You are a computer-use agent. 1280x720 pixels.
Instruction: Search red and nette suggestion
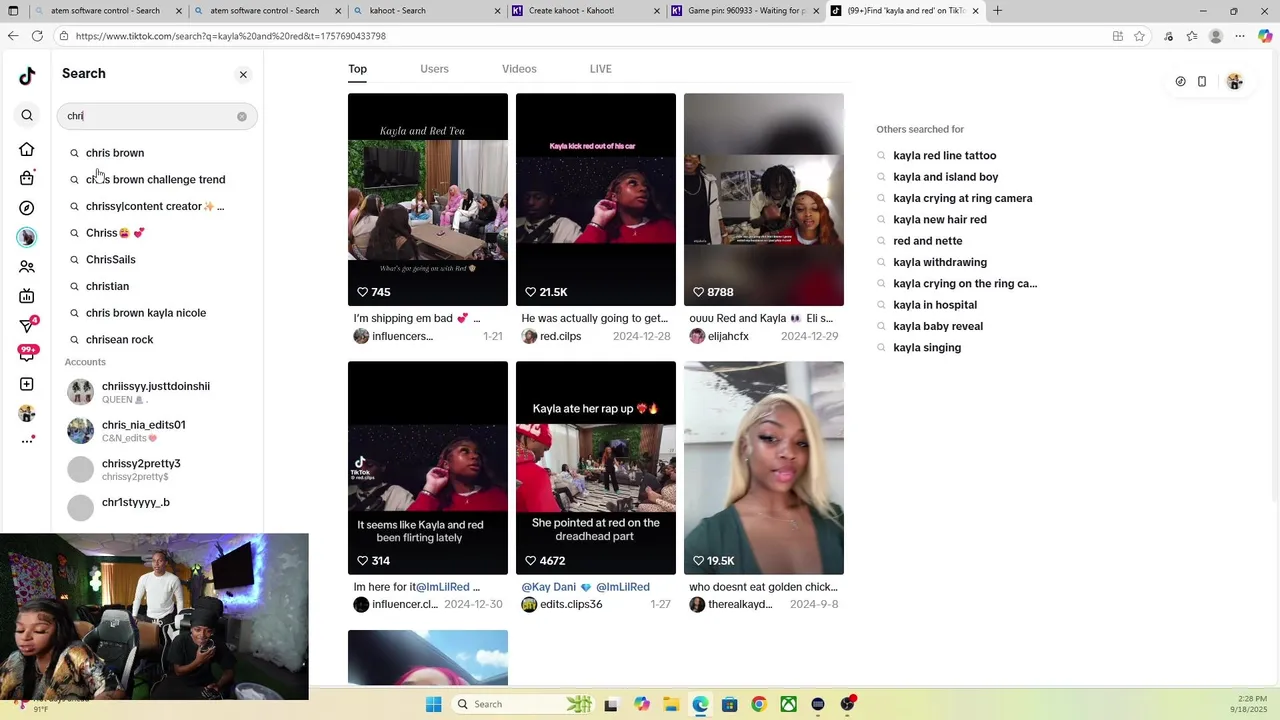click(x=928, y=241)
